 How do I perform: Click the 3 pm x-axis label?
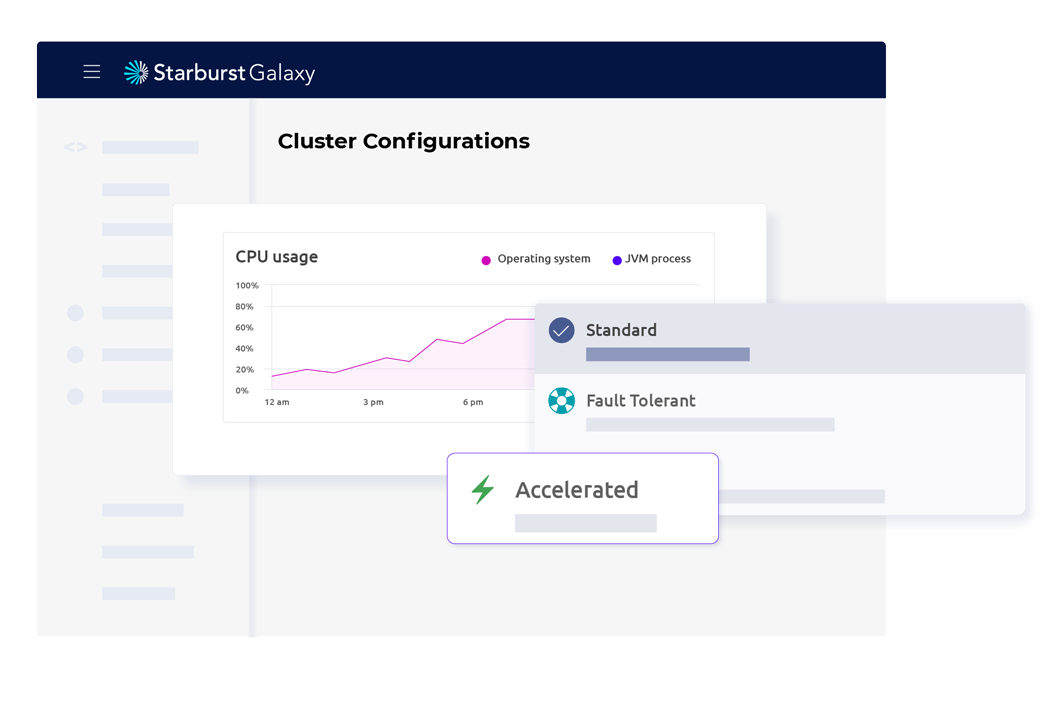coord(374,402)
